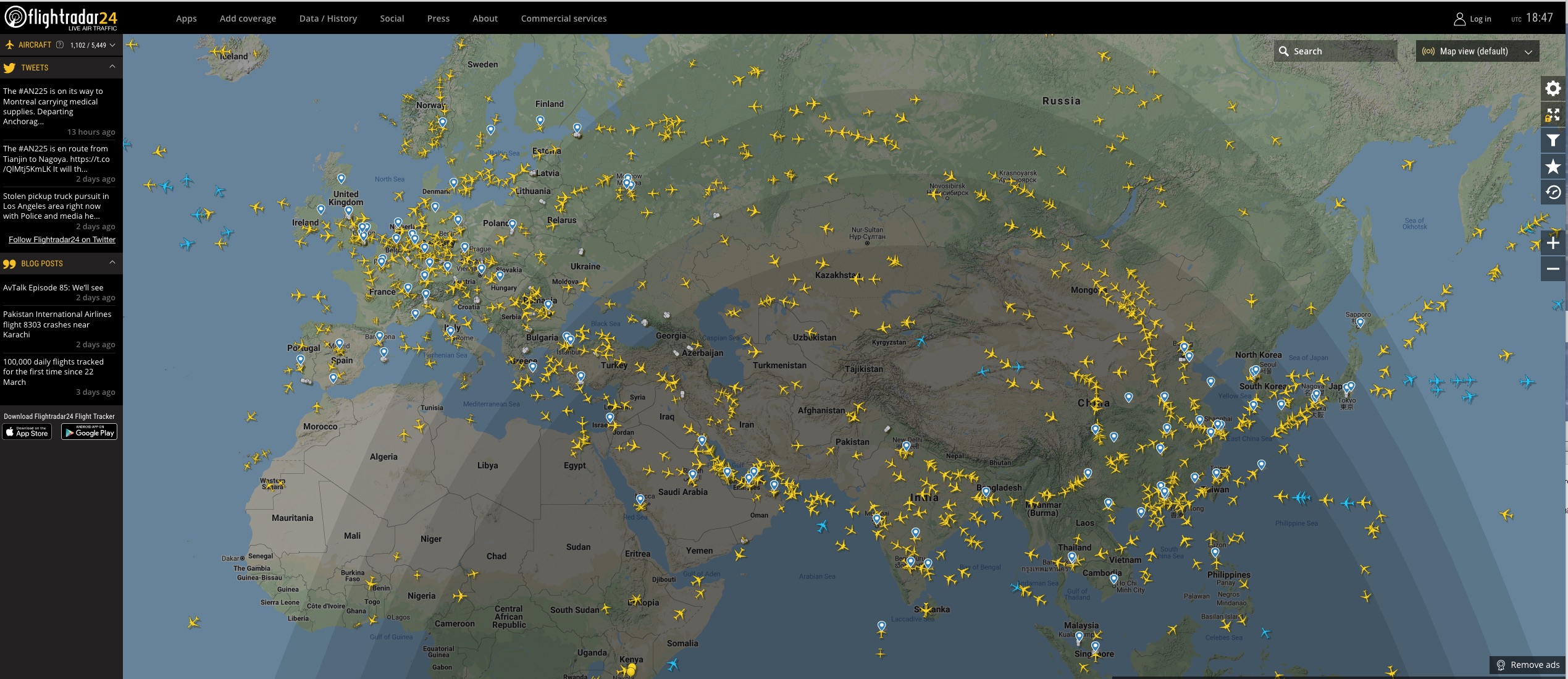
Task: Click the Aircraft plane icon in sidebar
Action: [9, 44]
